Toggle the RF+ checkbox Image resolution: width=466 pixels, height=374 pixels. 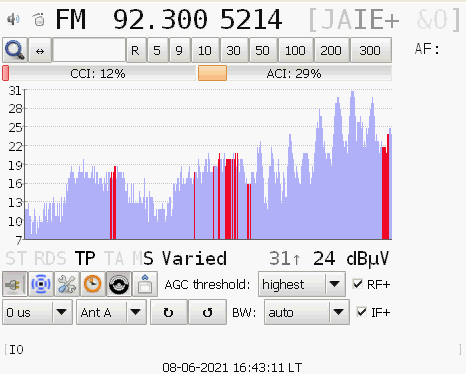click(358, 284)
